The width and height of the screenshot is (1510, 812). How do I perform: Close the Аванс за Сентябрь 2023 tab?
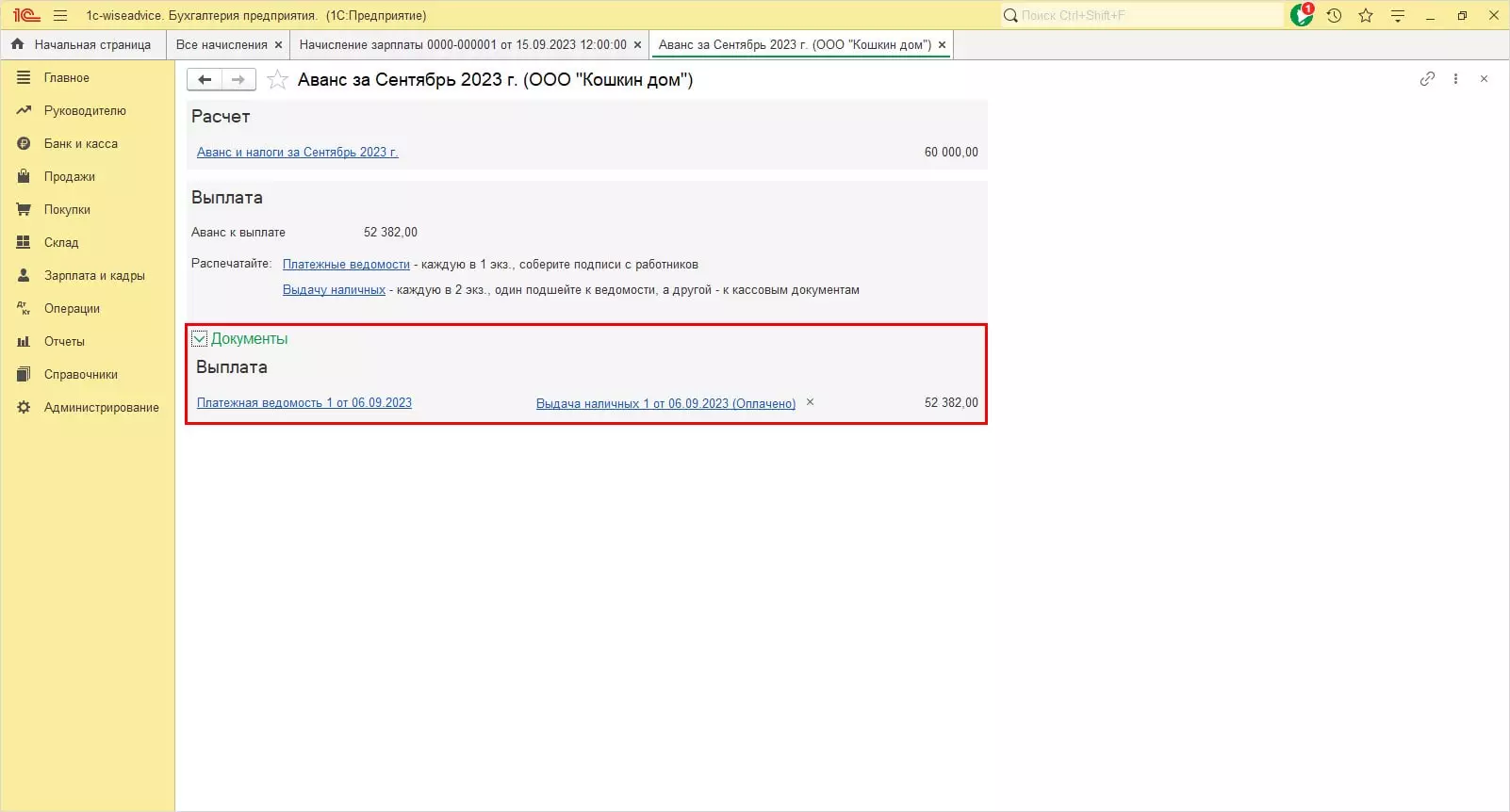[x=942, y=44]
